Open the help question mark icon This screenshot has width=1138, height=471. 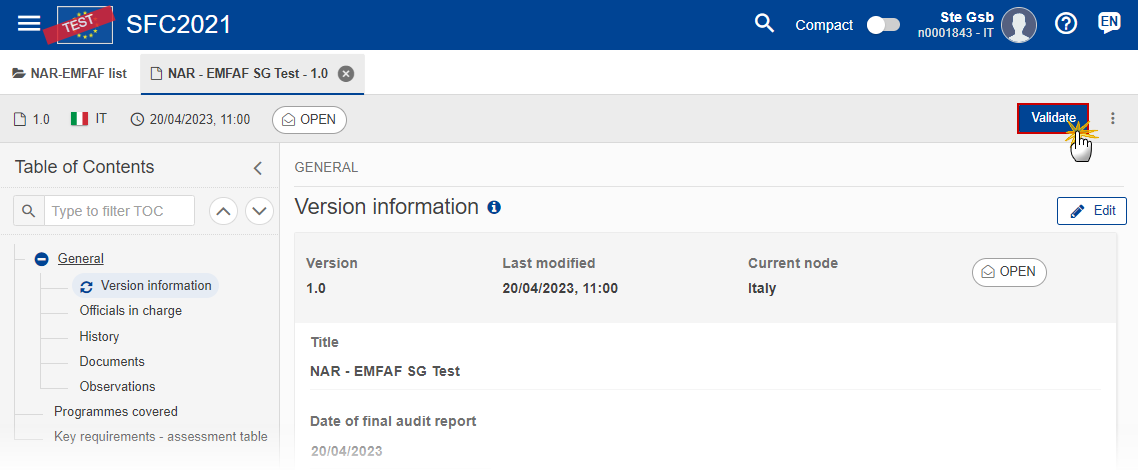(1065, 24)
